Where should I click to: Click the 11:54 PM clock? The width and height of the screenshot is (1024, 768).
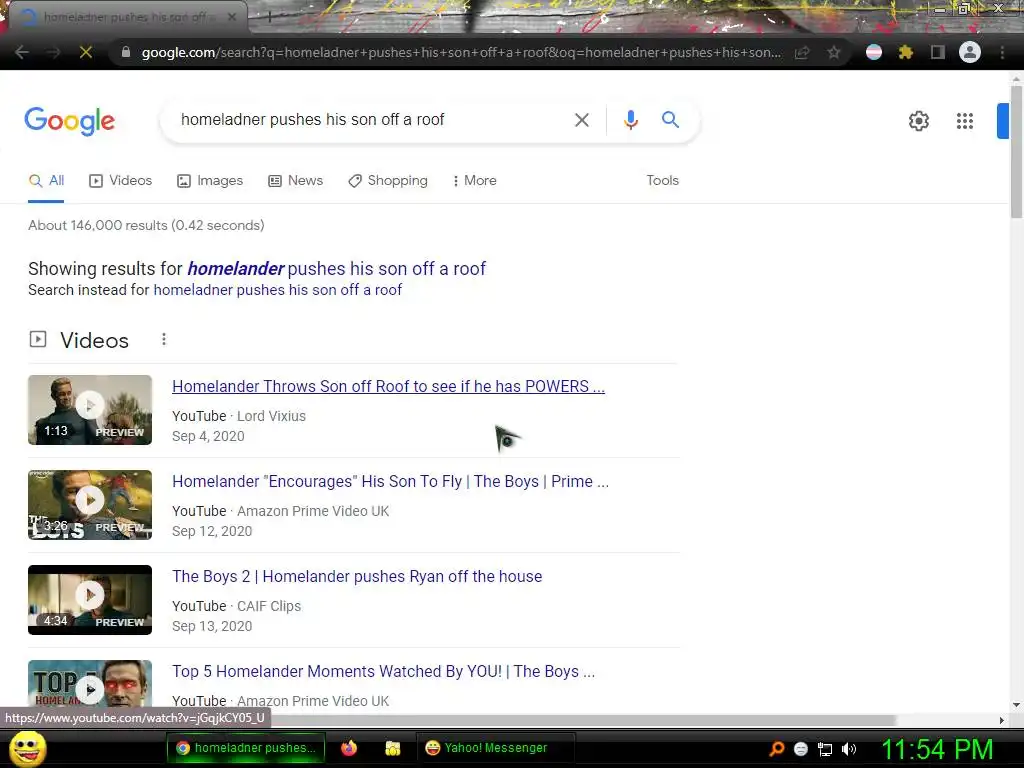(x=937, y=749)
